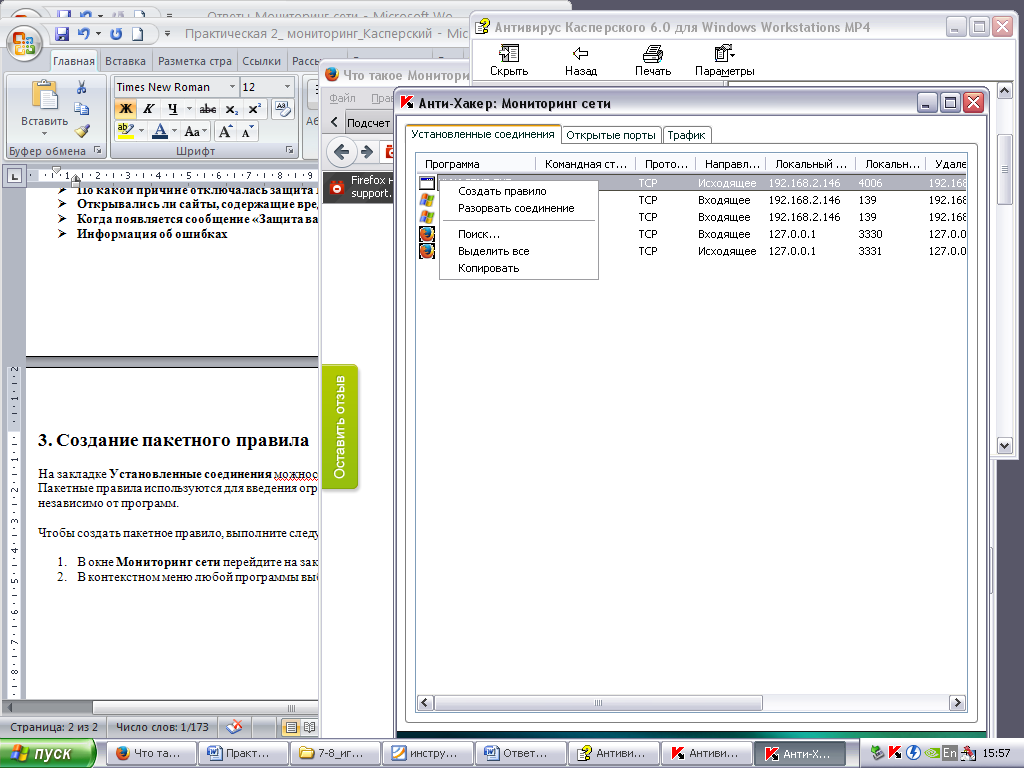Viewport: 1024px width, 768px height.
Task: Expand the Вставить paste options arrow
Action: [44, 134]
